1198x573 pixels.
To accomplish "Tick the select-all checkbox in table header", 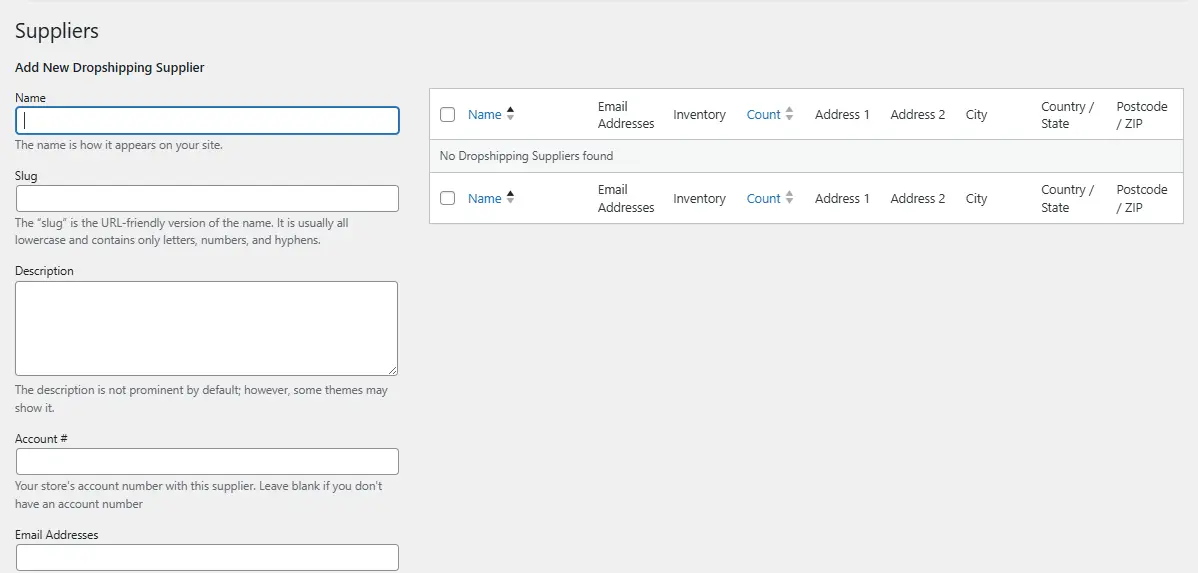I will [448, 115].
